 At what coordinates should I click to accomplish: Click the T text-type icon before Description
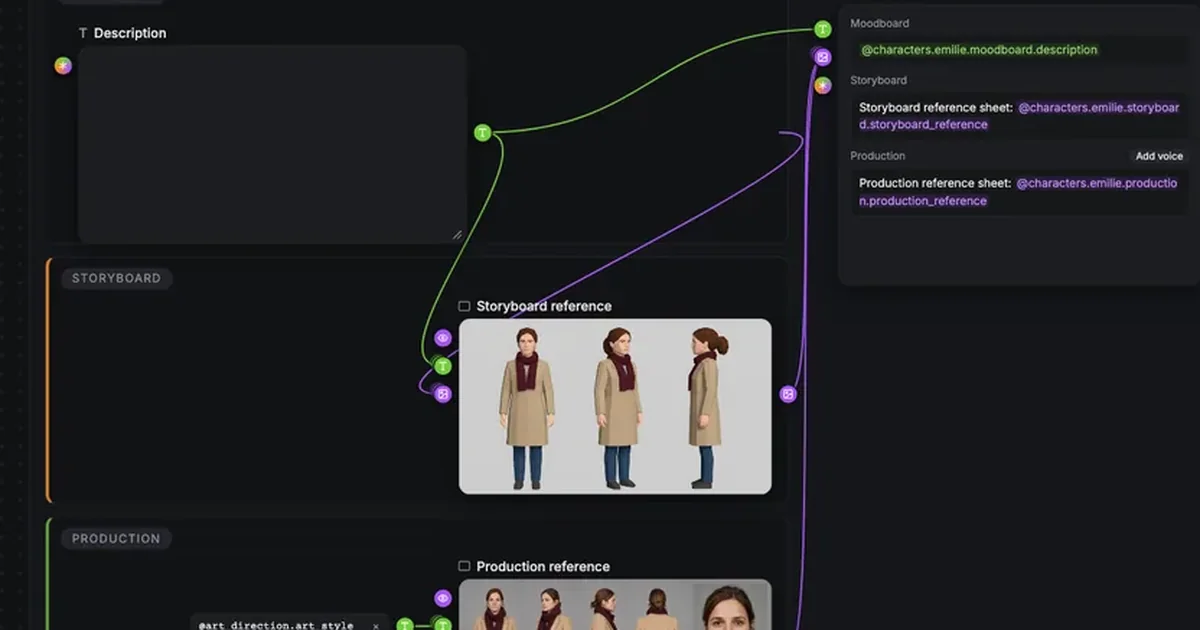[83, 33]
